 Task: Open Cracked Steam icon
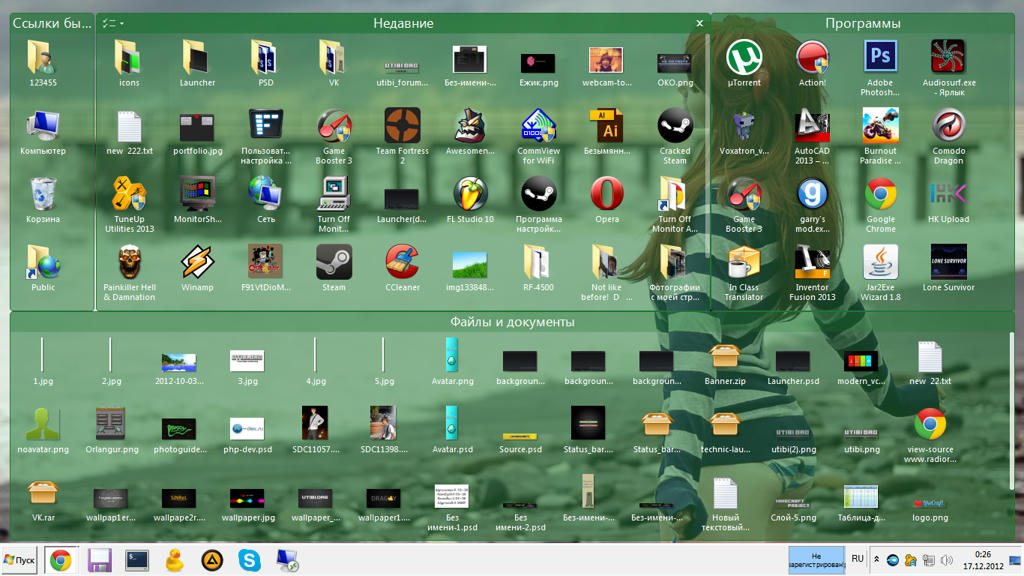(675, 136)
